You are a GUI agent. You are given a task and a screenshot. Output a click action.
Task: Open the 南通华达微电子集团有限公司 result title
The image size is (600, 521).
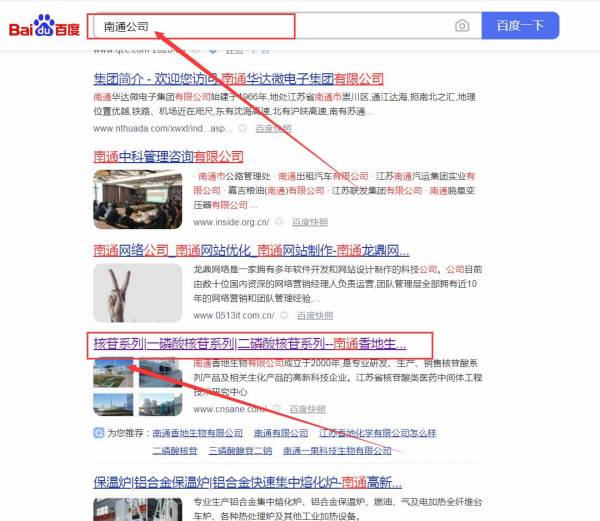tap(238, 78)
